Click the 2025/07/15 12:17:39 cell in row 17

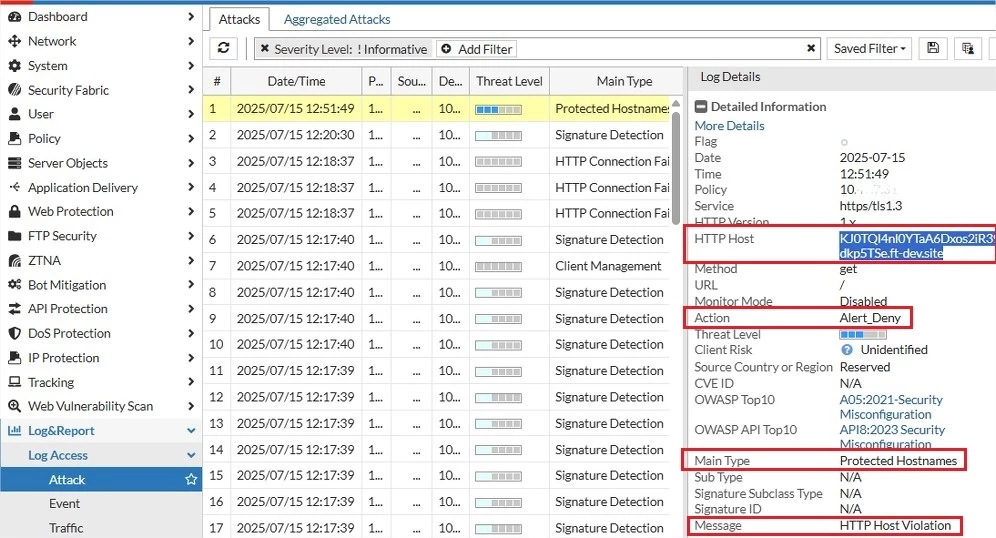coord(295,528)
